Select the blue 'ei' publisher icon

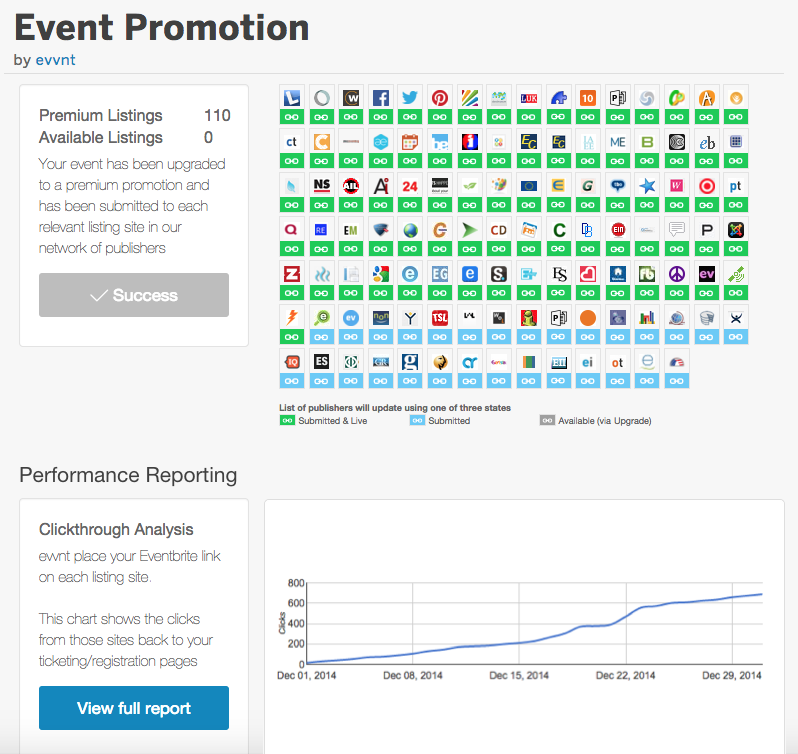588,362
